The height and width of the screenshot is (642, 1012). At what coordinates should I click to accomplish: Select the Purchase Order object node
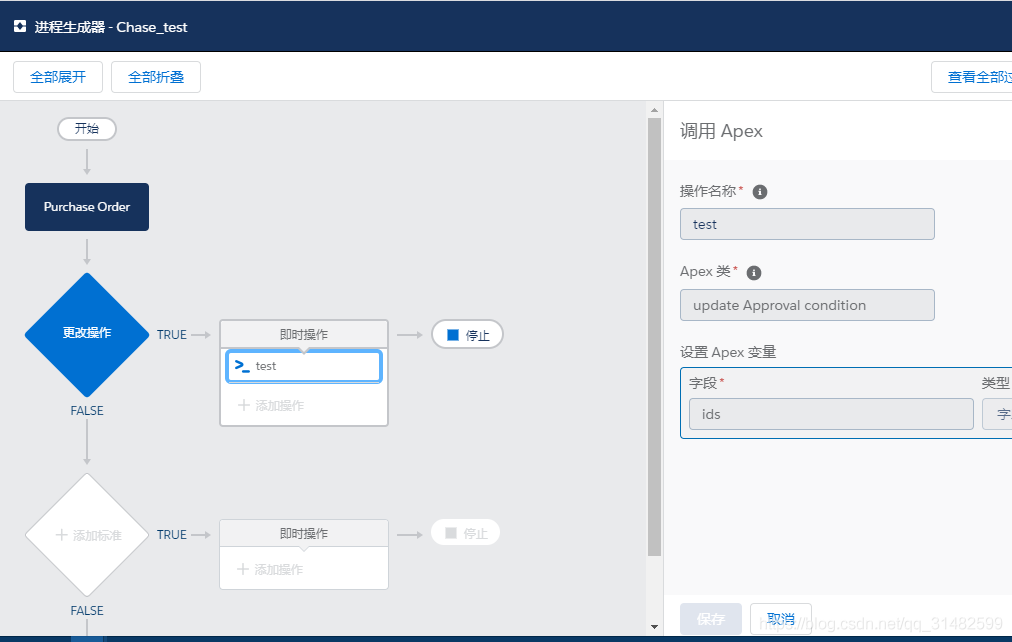[x=87, y=207]
